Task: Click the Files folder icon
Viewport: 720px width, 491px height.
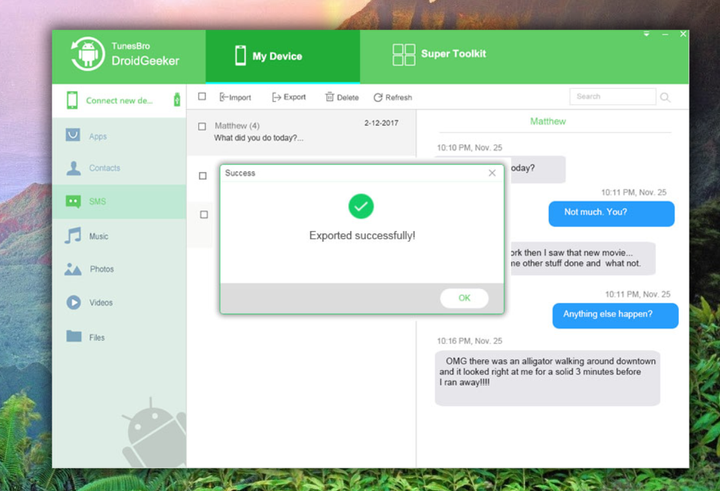Action: coord(73,336)
